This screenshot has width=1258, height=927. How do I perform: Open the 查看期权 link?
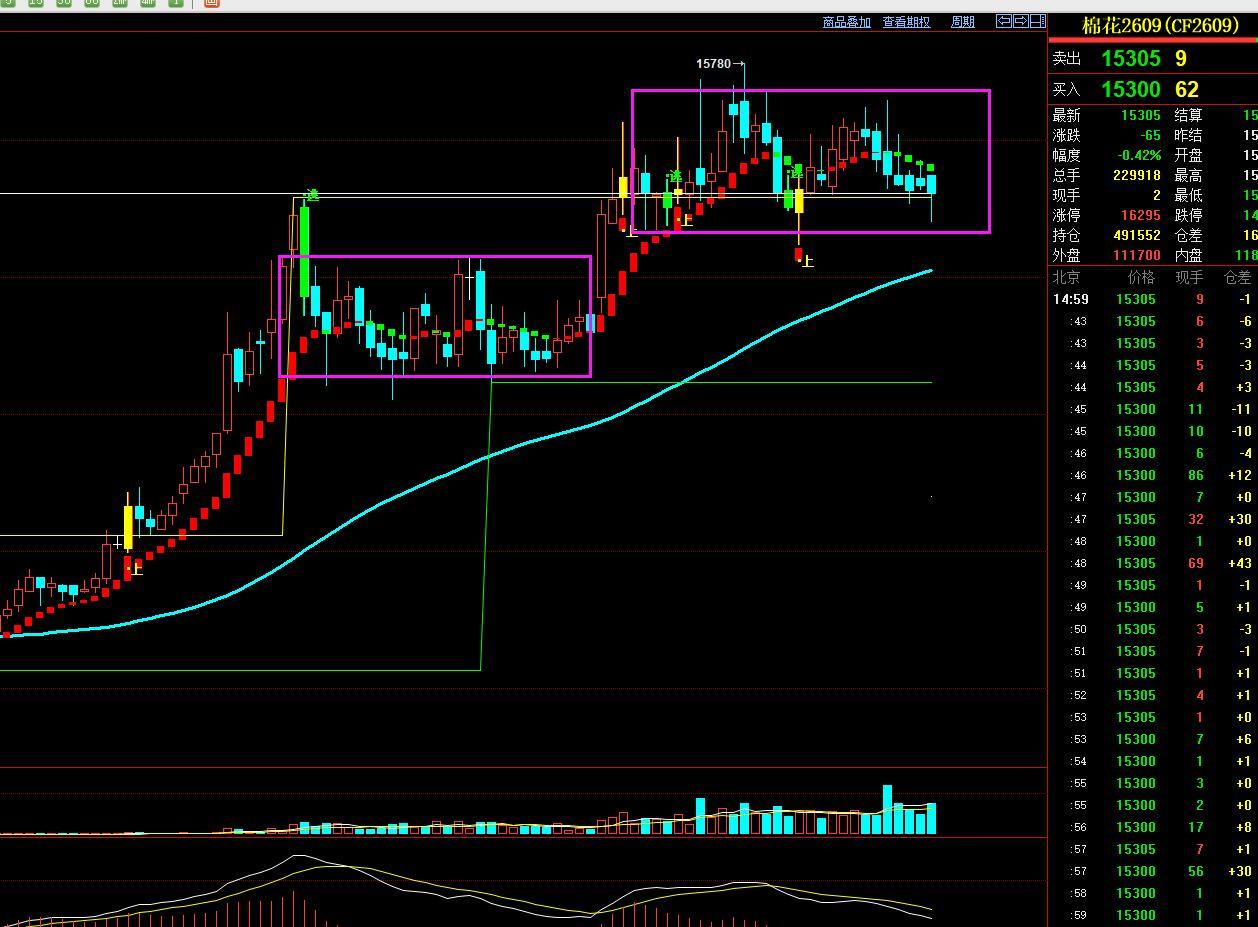pyautogui.click(x=906, y=22)
